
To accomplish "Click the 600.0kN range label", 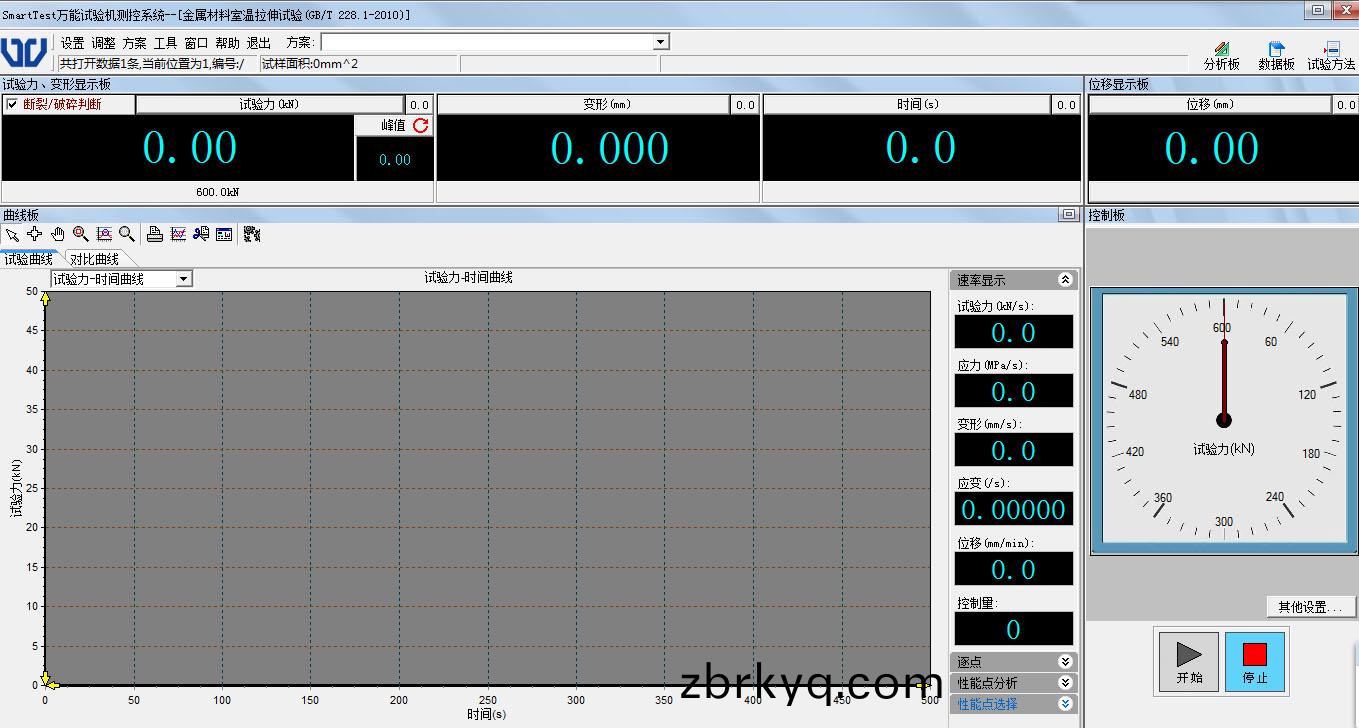I will tap(217, 192).
